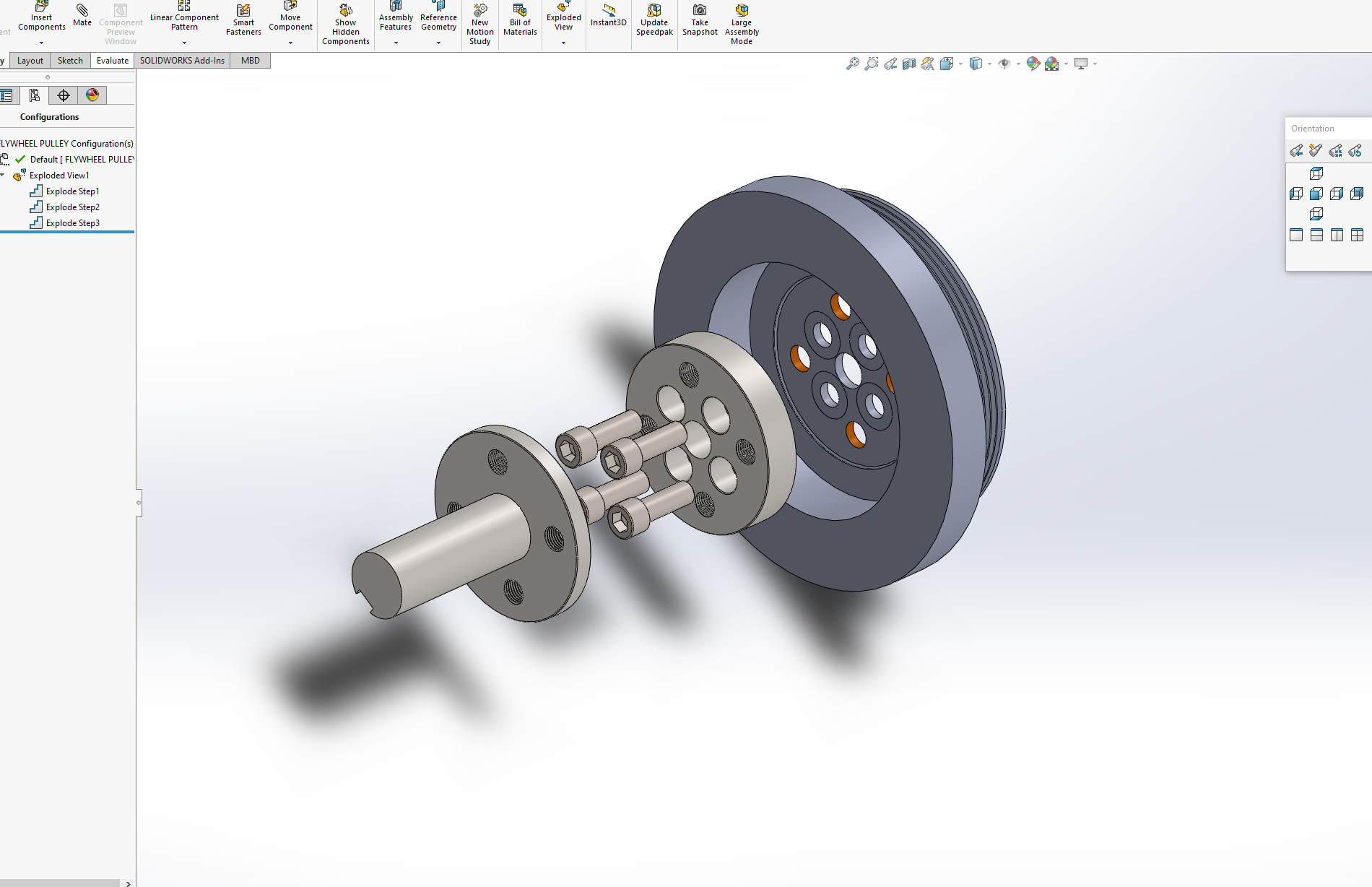Viewport: 1372px width, 887px height.
Task: Open the Display Style dropdown arrow
Action: click(989, 64)
